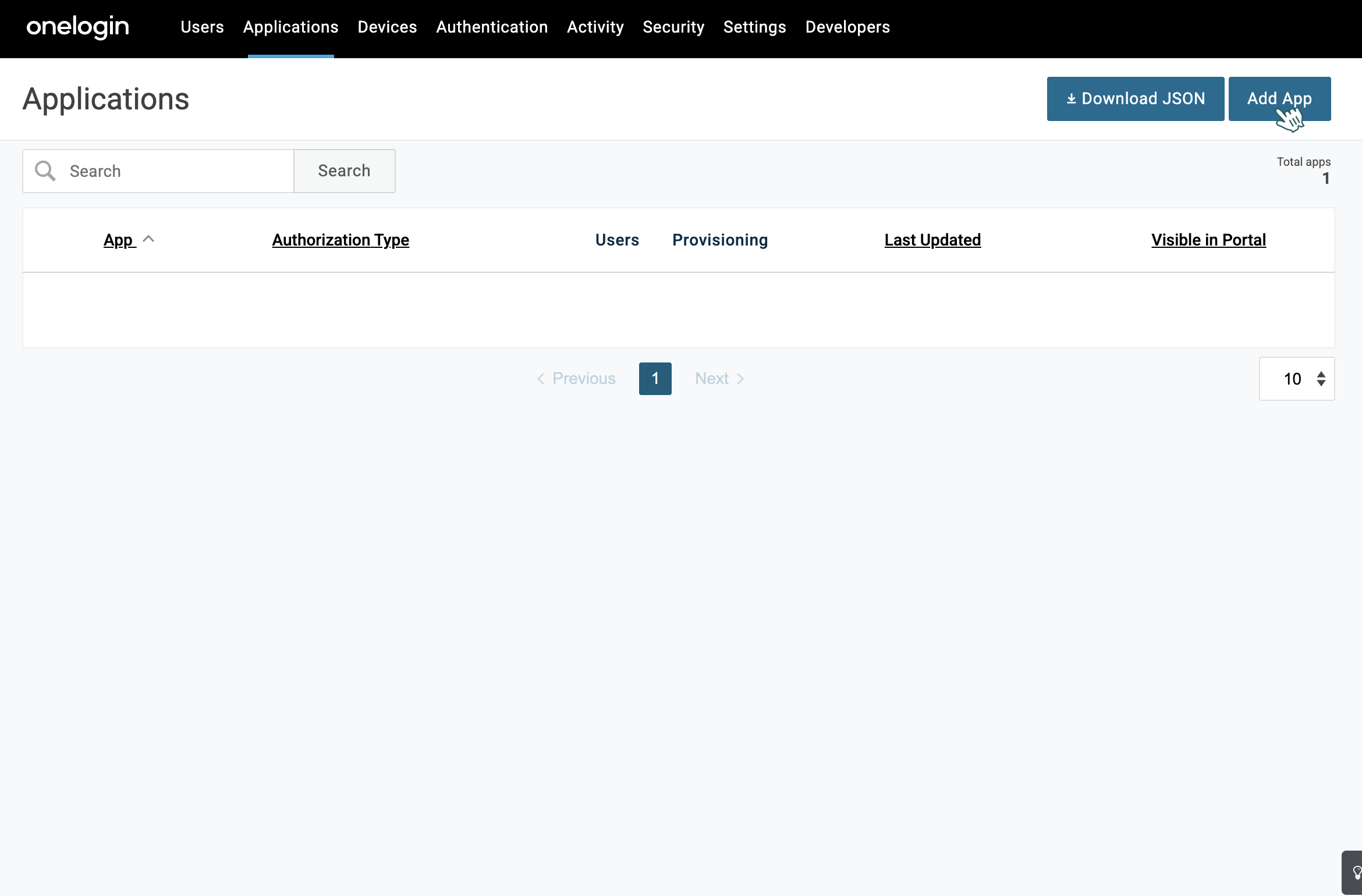This screenshot has height=896, width=1362.
Task: Open the Developers menu
Action: tap(847, 27)
